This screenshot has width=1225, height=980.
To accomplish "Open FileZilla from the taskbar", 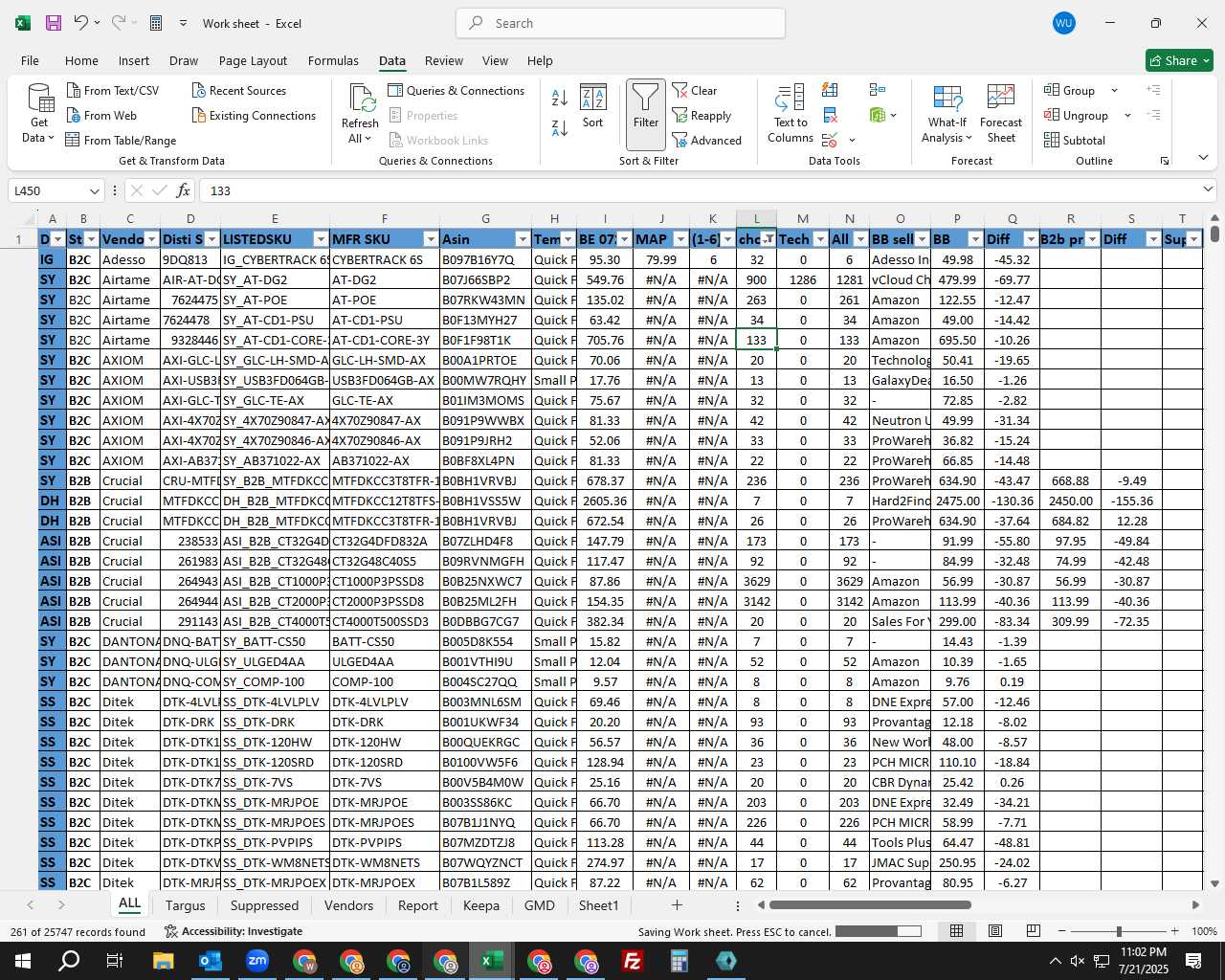I will 632,961.
